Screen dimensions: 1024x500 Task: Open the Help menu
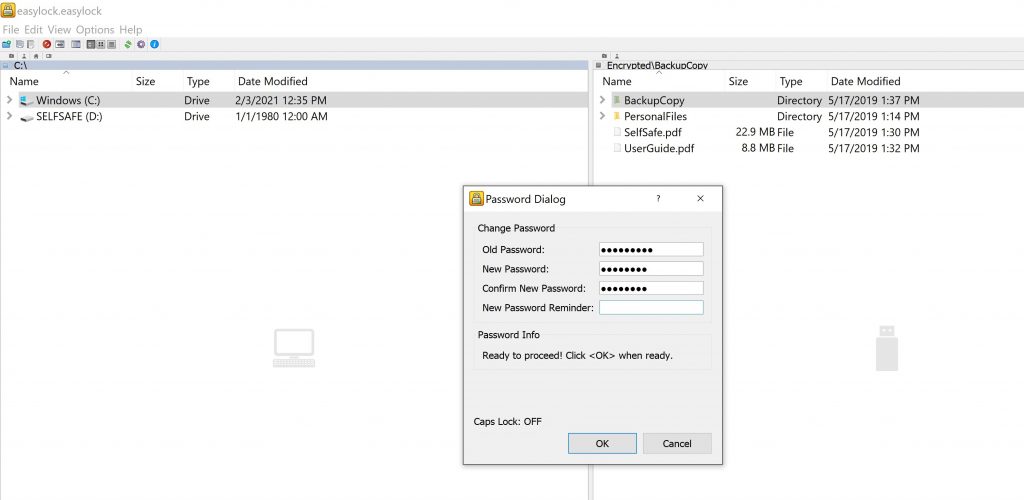tap(131, 29)
